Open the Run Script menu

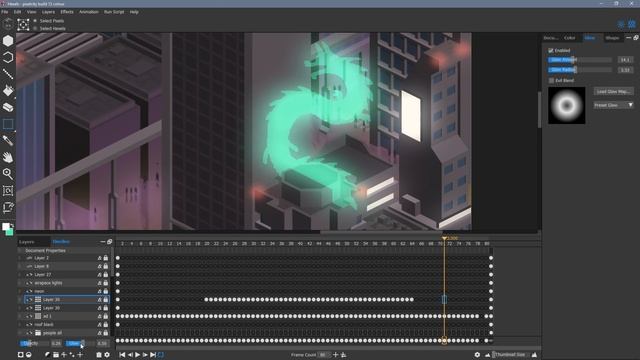click(x=114, y=12)
